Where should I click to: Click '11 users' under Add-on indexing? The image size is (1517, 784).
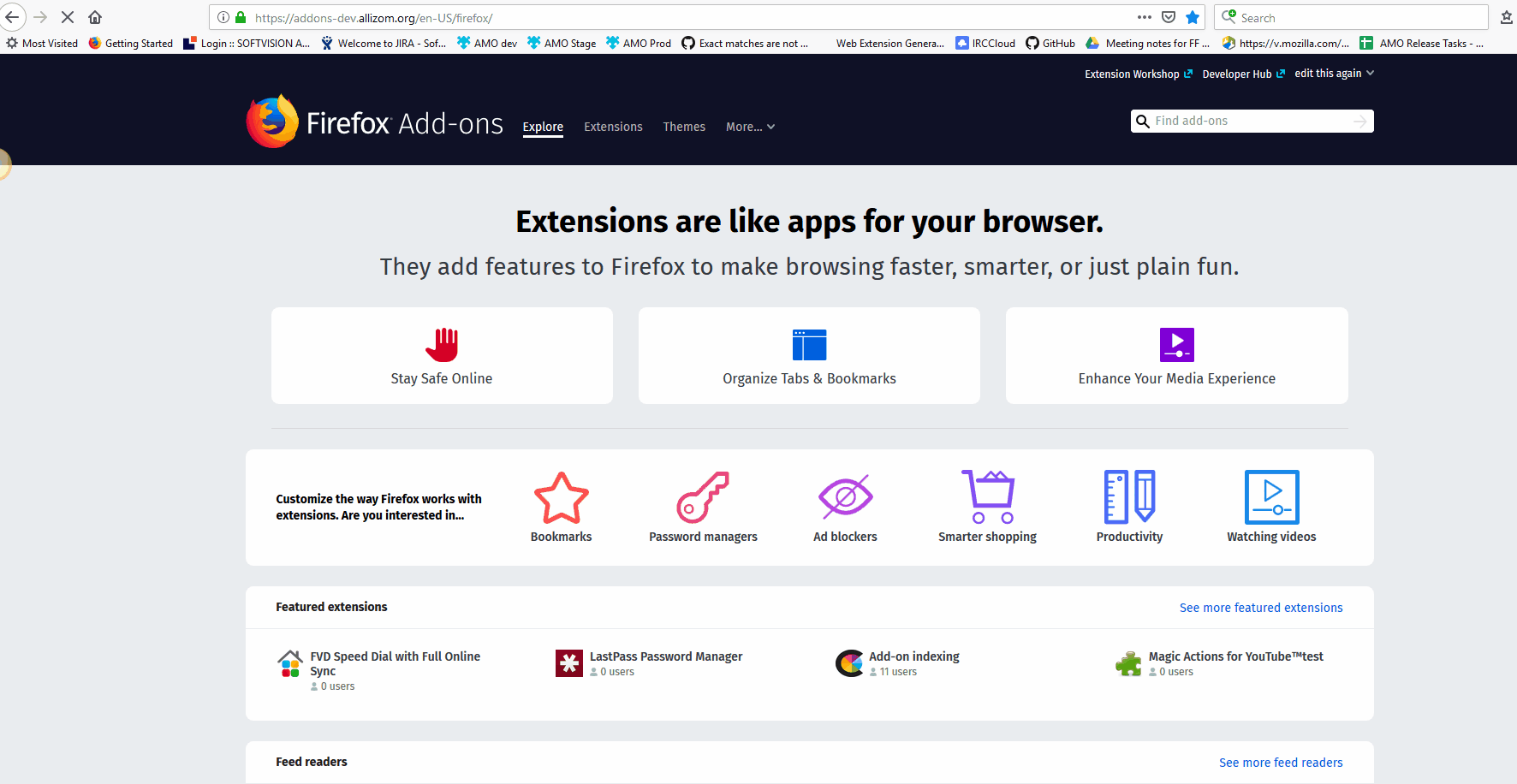pyautogui.click(x=898, y=672)
